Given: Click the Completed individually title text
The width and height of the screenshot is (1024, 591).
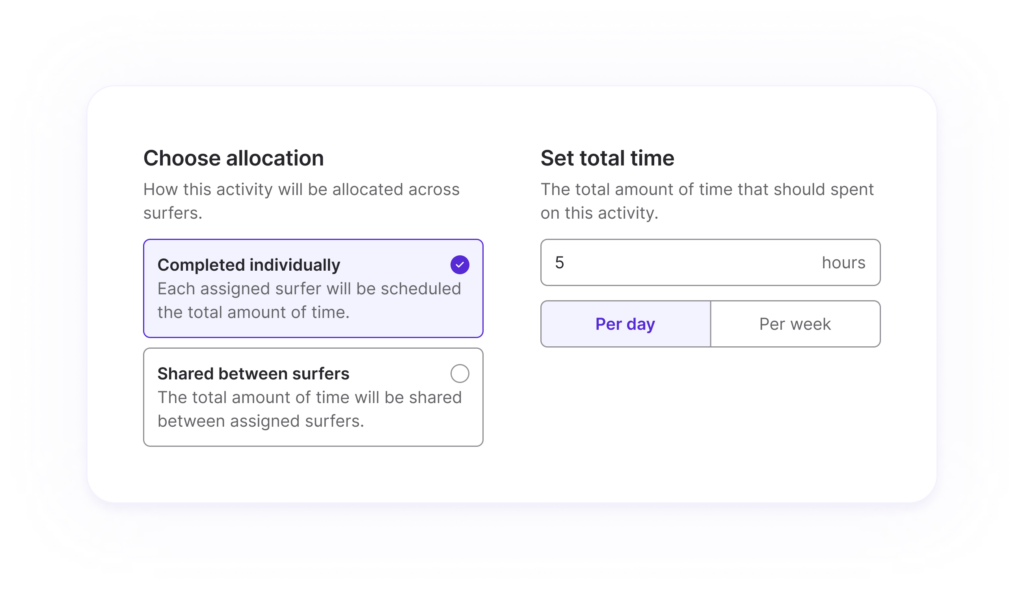Looking at the screenshot, I should 249,265.
